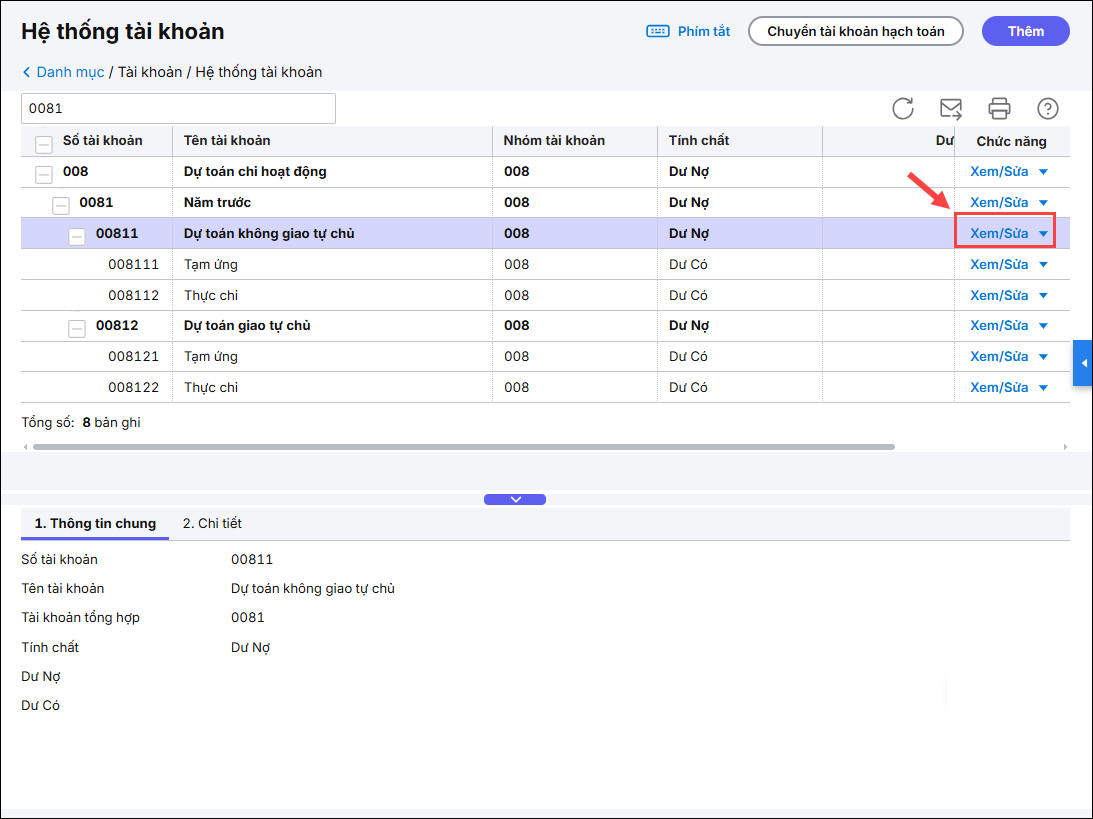1093x819 pixels.
Task: Open the dropdown arrow for row 00811
Action: pos(1043,234)
